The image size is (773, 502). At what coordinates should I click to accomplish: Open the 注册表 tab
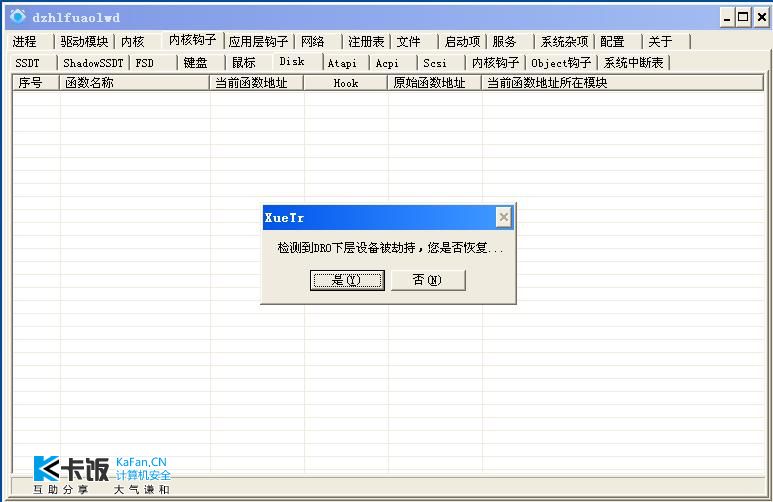(x=366, y=42)
